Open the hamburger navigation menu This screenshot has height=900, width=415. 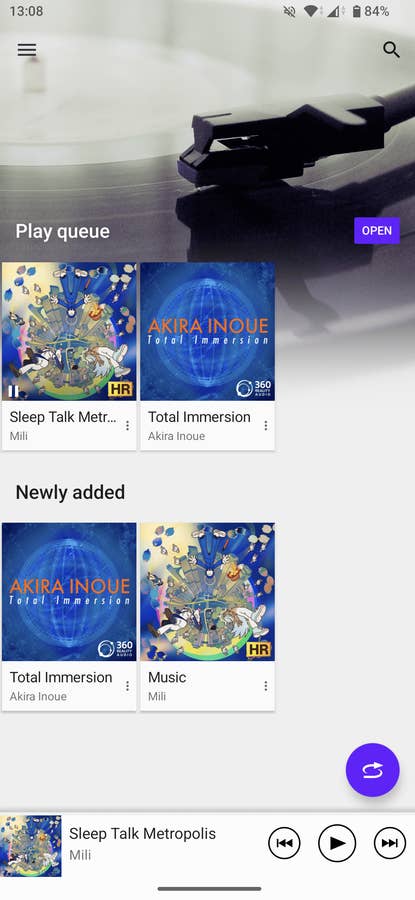click(26, 50)
